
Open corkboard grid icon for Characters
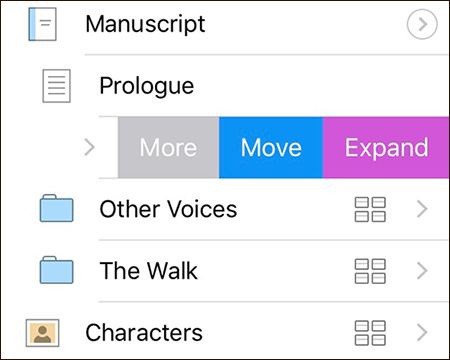(370, 333)
